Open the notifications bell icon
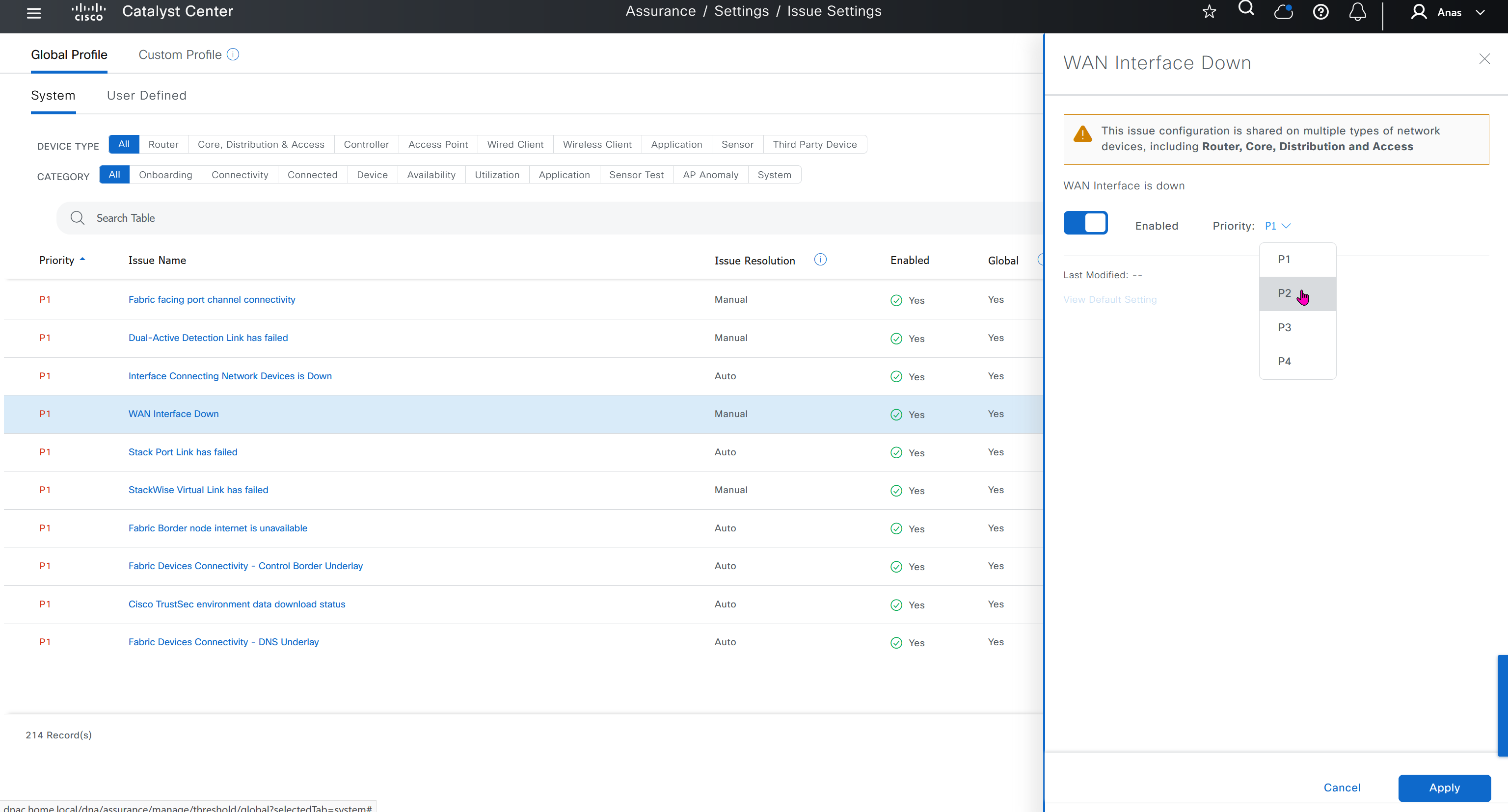Image resolution: width=1508 pixels, height=812 pixels. pos(1357,12)
